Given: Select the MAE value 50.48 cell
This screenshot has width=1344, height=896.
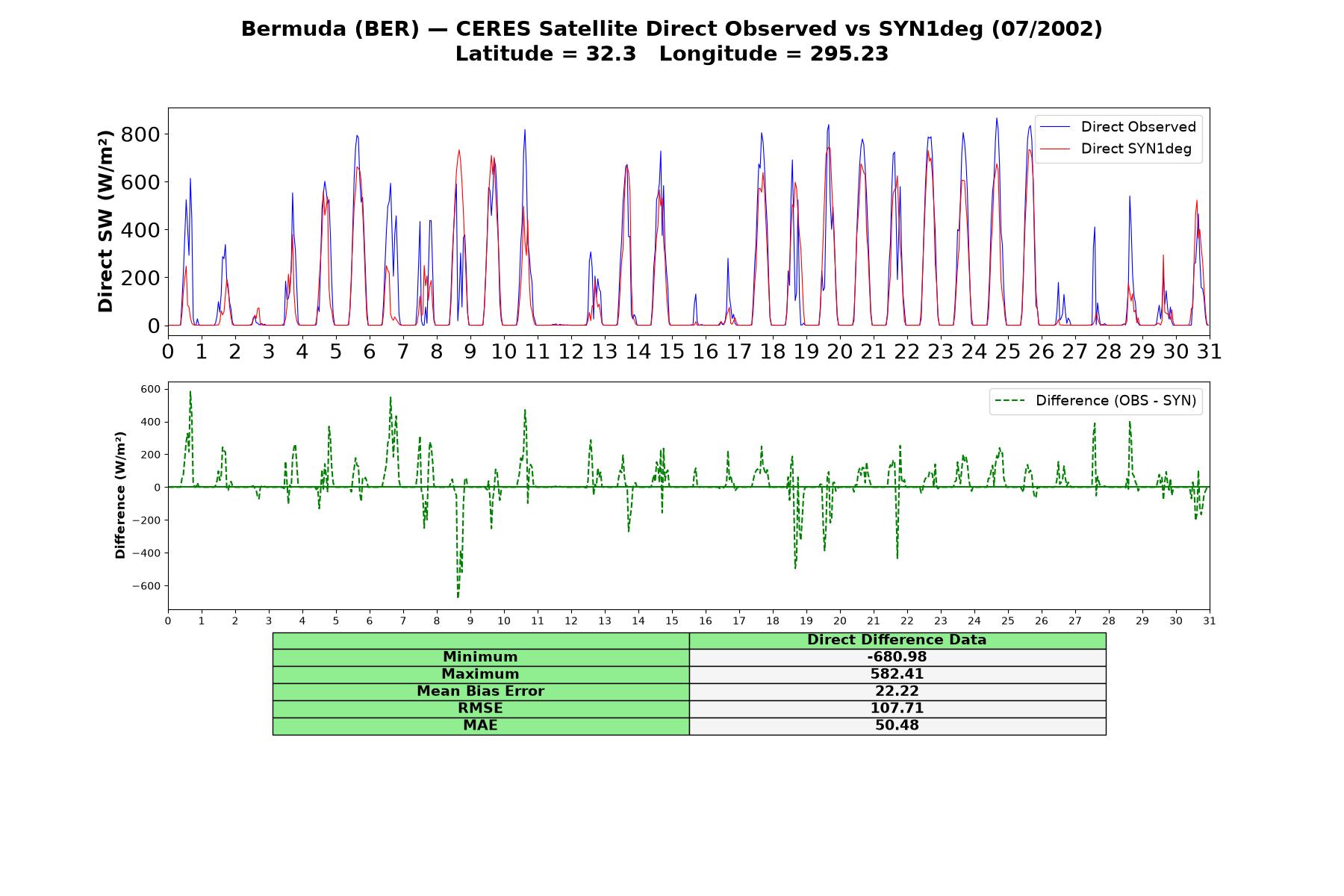Looking at the screenshot, I should coord(897,726).
